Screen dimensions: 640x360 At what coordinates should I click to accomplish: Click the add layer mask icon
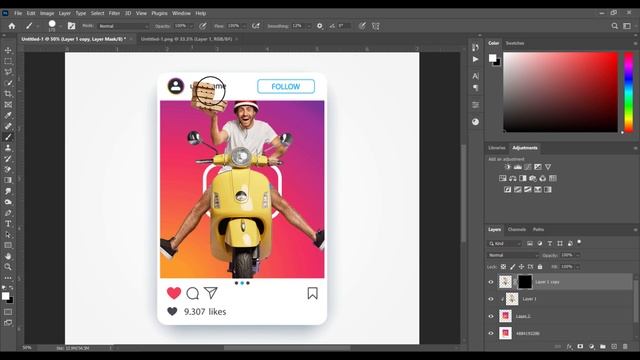tap(580, 347)
